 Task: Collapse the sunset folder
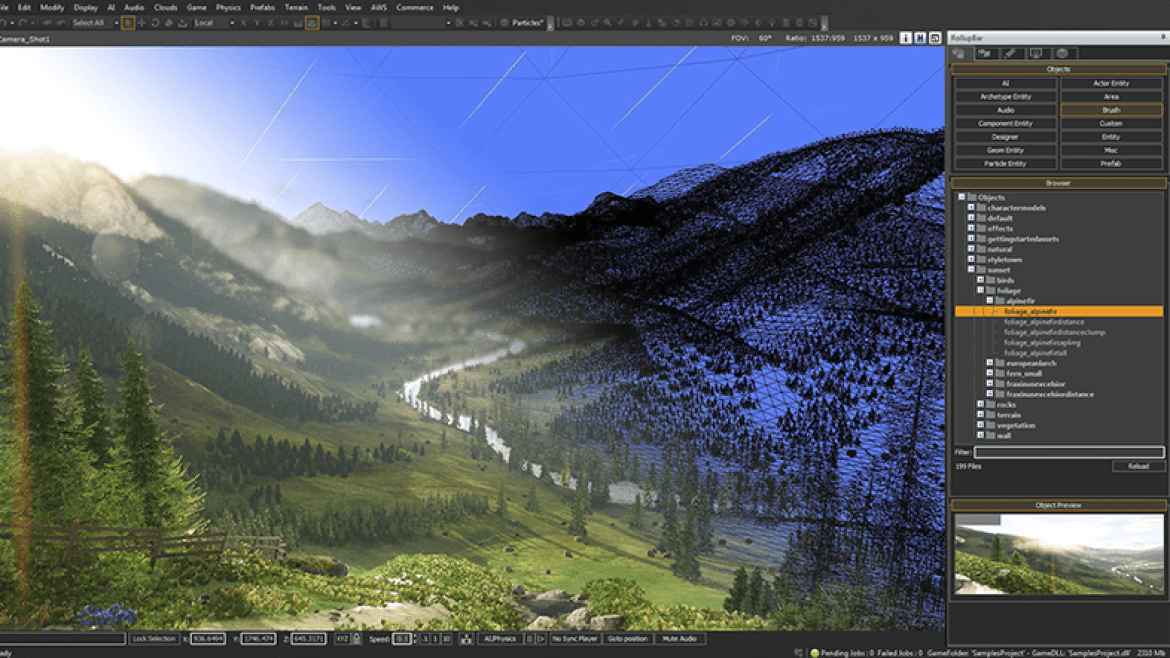[x=971, y=269]
